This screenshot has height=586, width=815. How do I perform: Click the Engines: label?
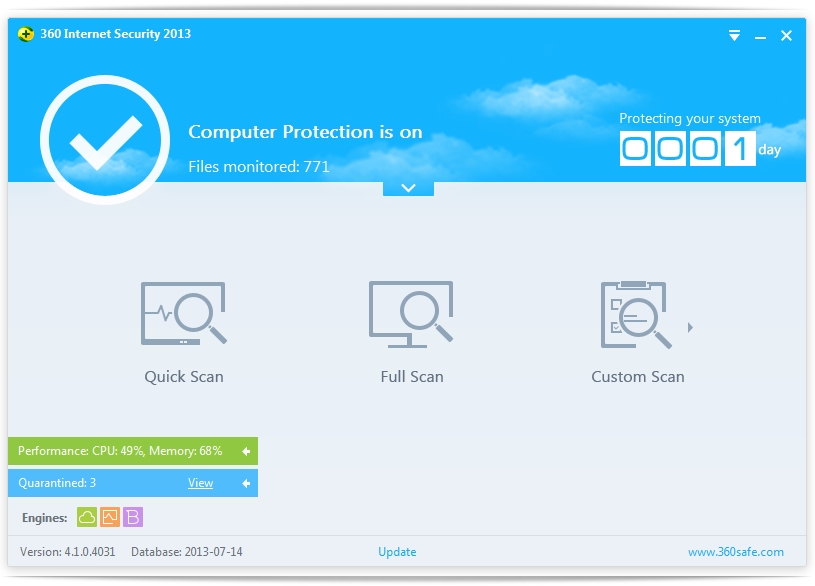tap(45, 518)
